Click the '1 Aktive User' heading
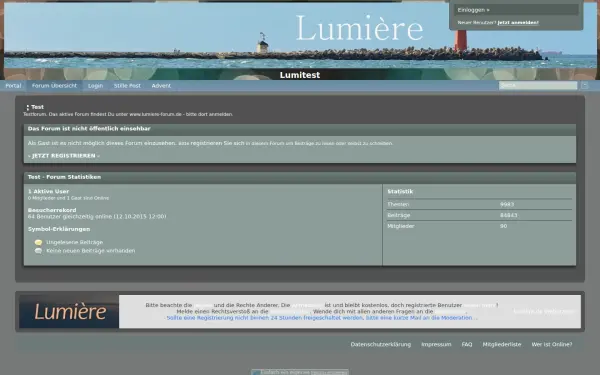The image size is (600, 375). (x=49, y=191)
